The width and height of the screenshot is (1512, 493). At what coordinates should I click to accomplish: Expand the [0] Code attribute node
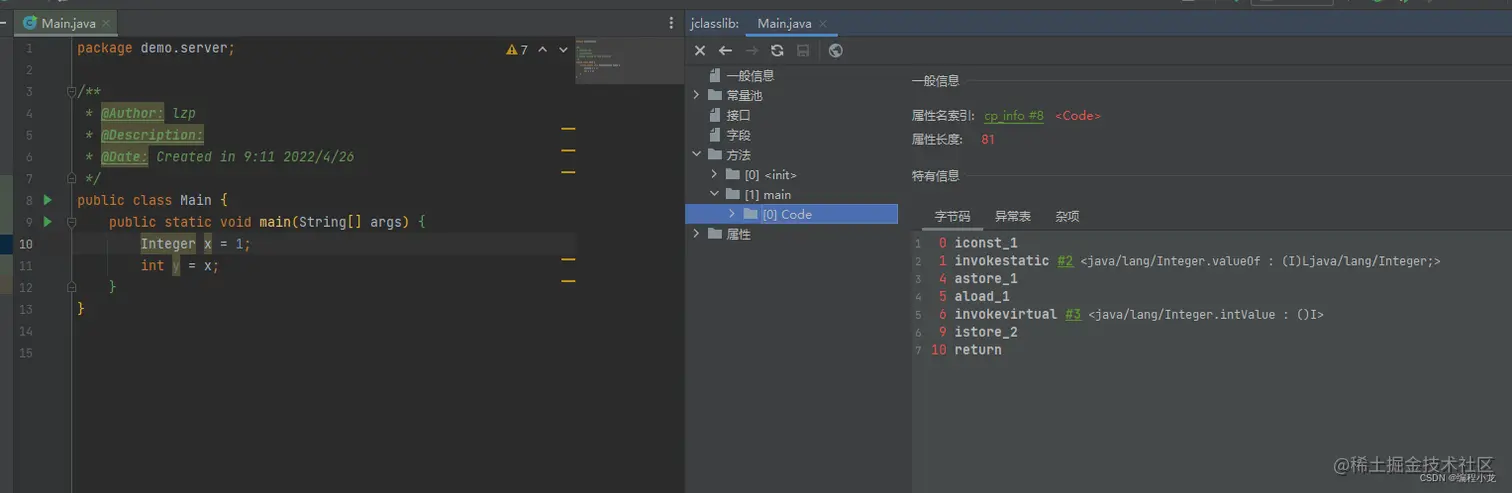pos(733,214)
